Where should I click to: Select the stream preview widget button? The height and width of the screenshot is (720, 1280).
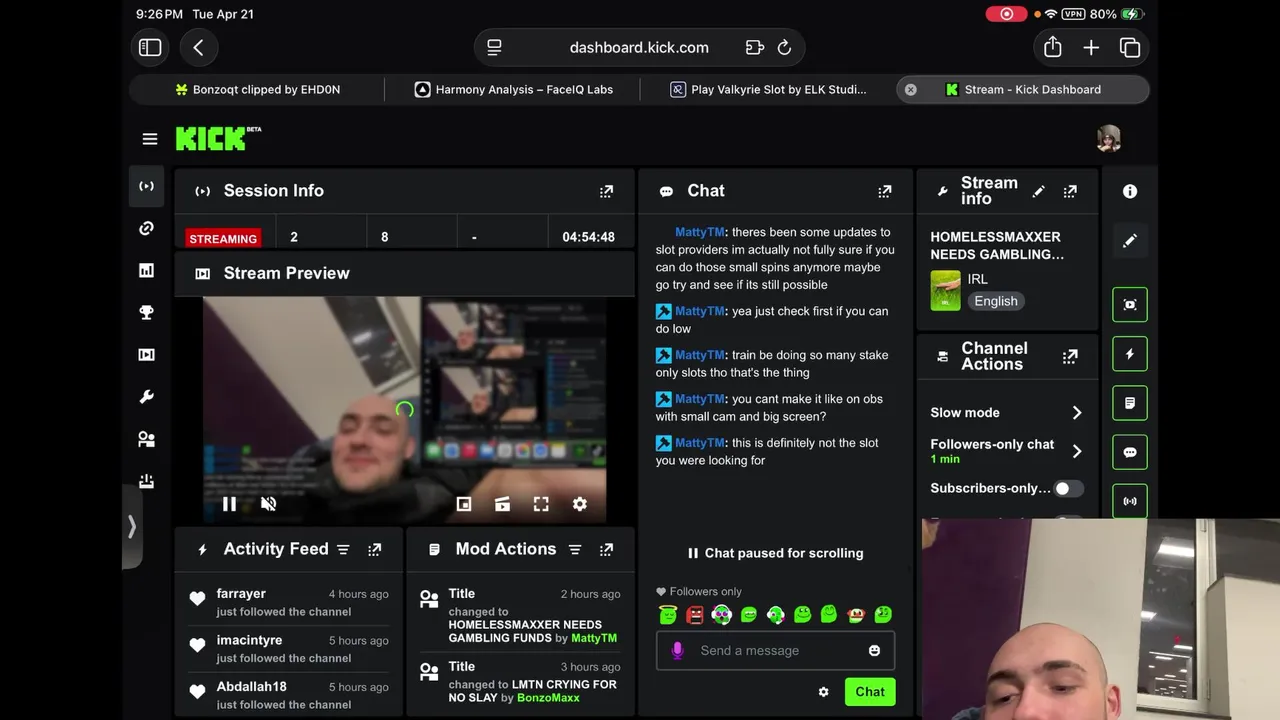coord(1130,304)
